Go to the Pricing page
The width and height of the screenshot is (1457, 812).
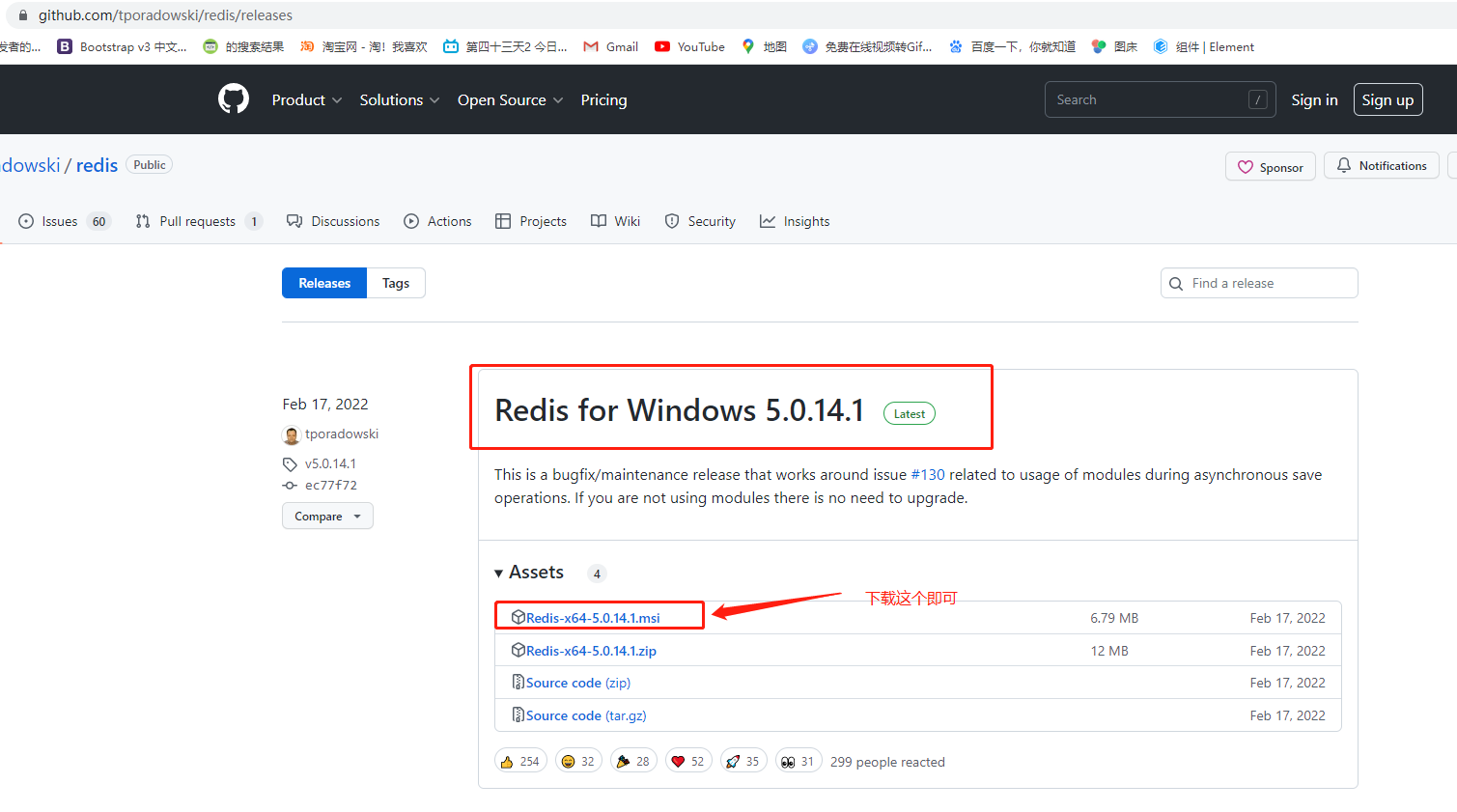[603, 100]
